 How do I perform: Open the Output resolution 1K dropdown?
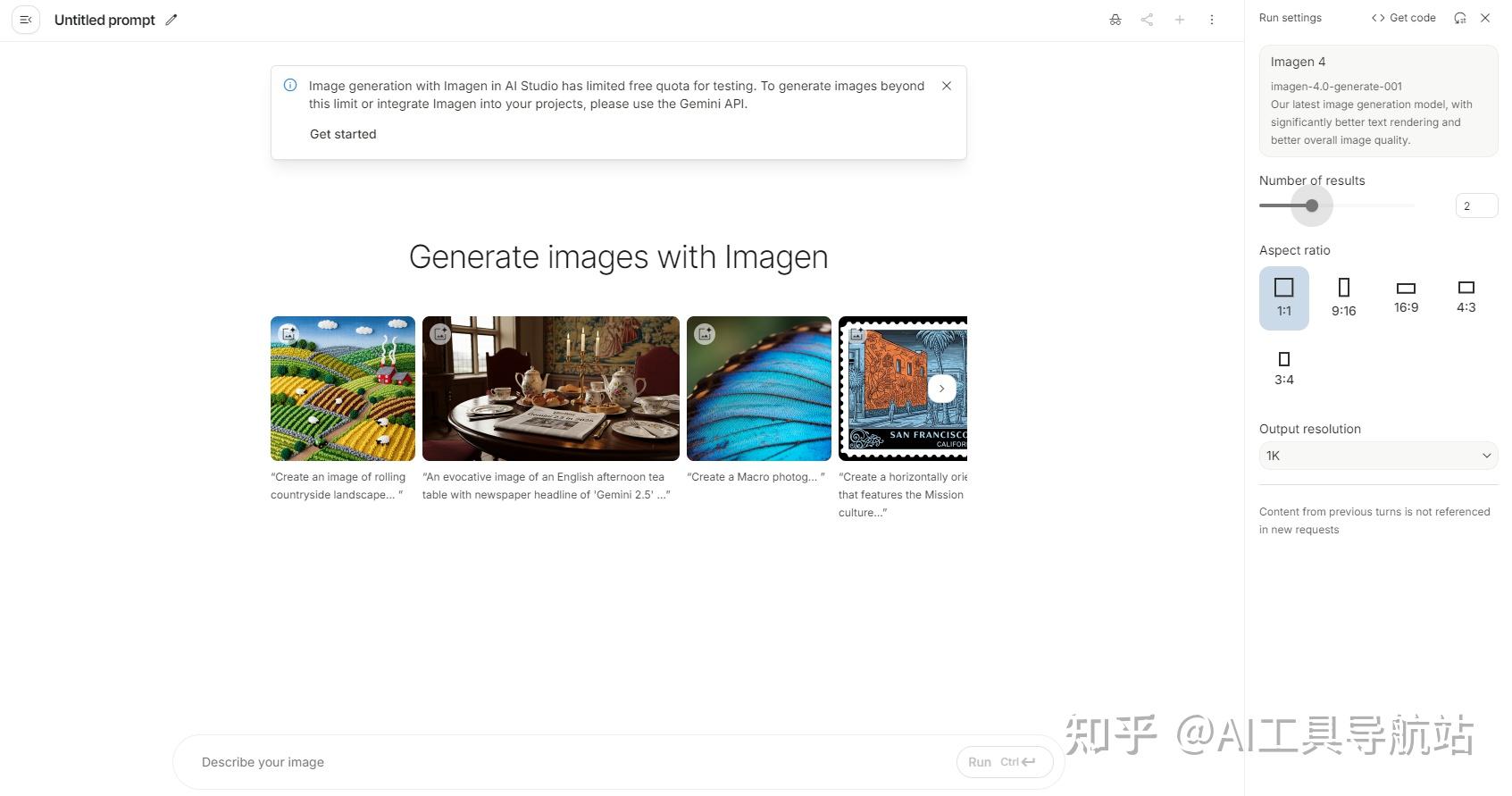tap(1378, 456)
